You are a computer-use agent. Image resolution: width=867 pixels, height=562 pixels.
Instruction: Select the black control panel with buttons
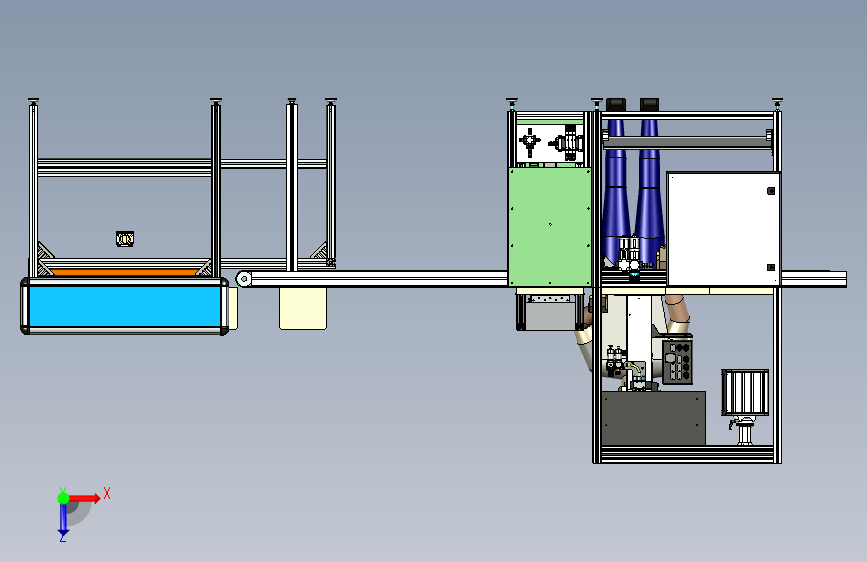pyautogui.click(x=678, y=362)
